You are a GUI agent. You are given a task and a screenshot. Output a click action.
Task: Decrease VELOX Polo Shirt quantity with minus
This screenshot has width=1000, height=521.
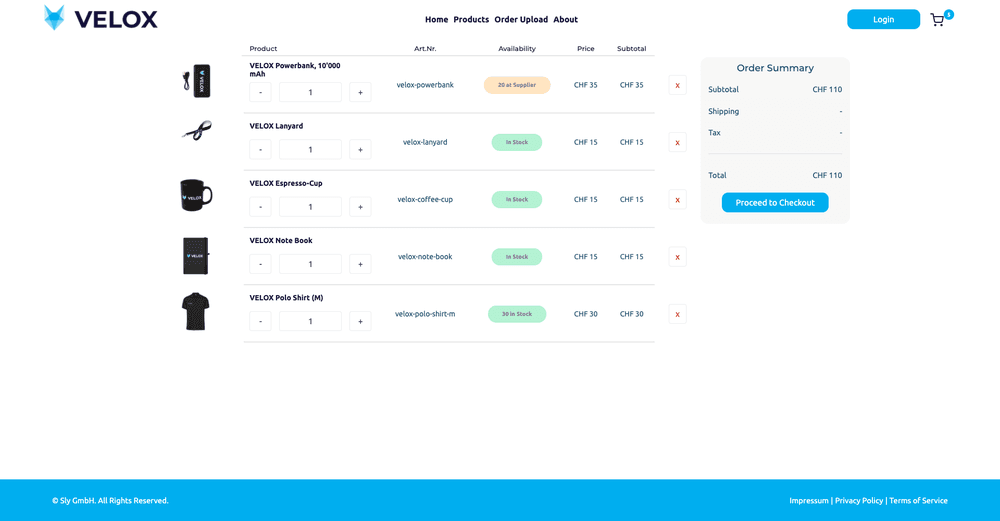point(260,321)
